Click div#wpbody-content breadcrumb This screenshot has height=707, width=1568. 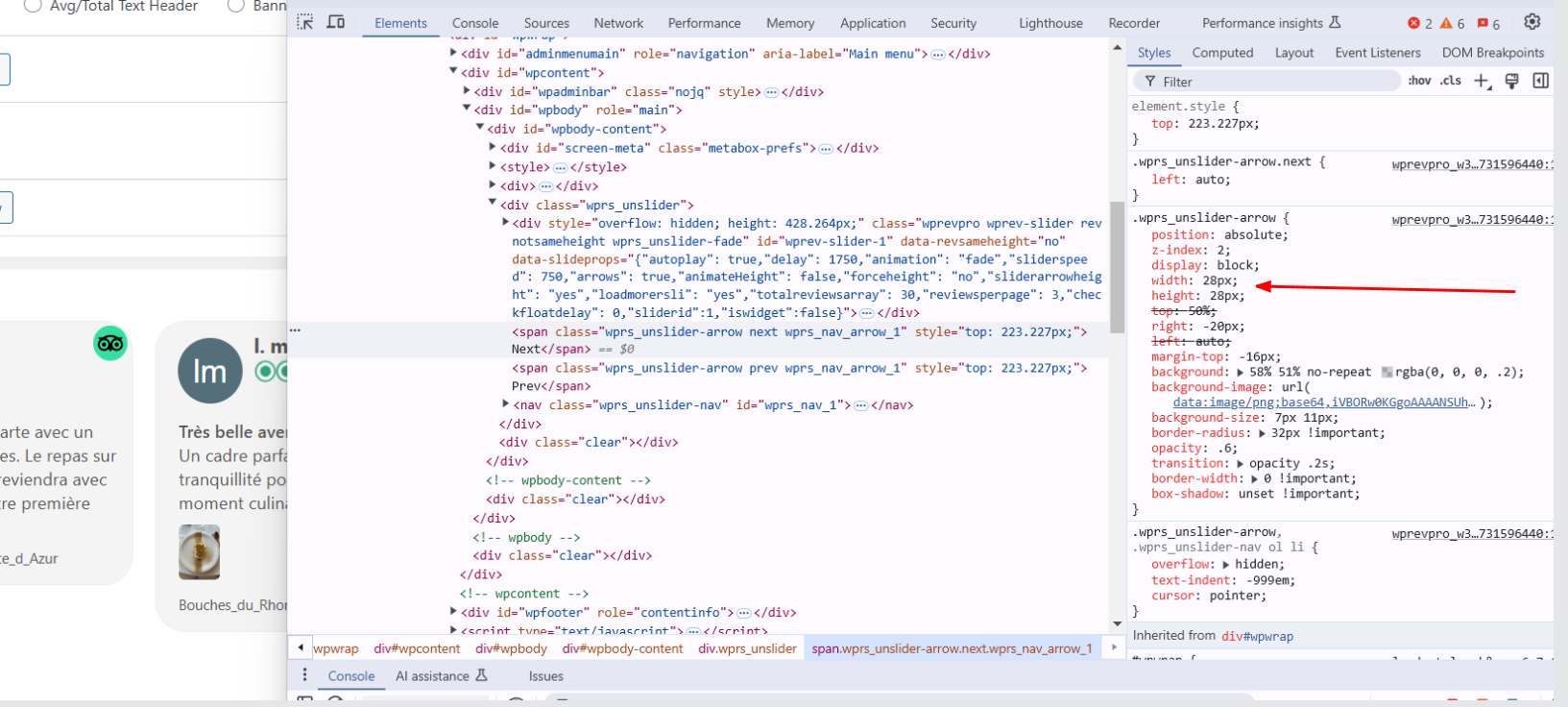622,649
